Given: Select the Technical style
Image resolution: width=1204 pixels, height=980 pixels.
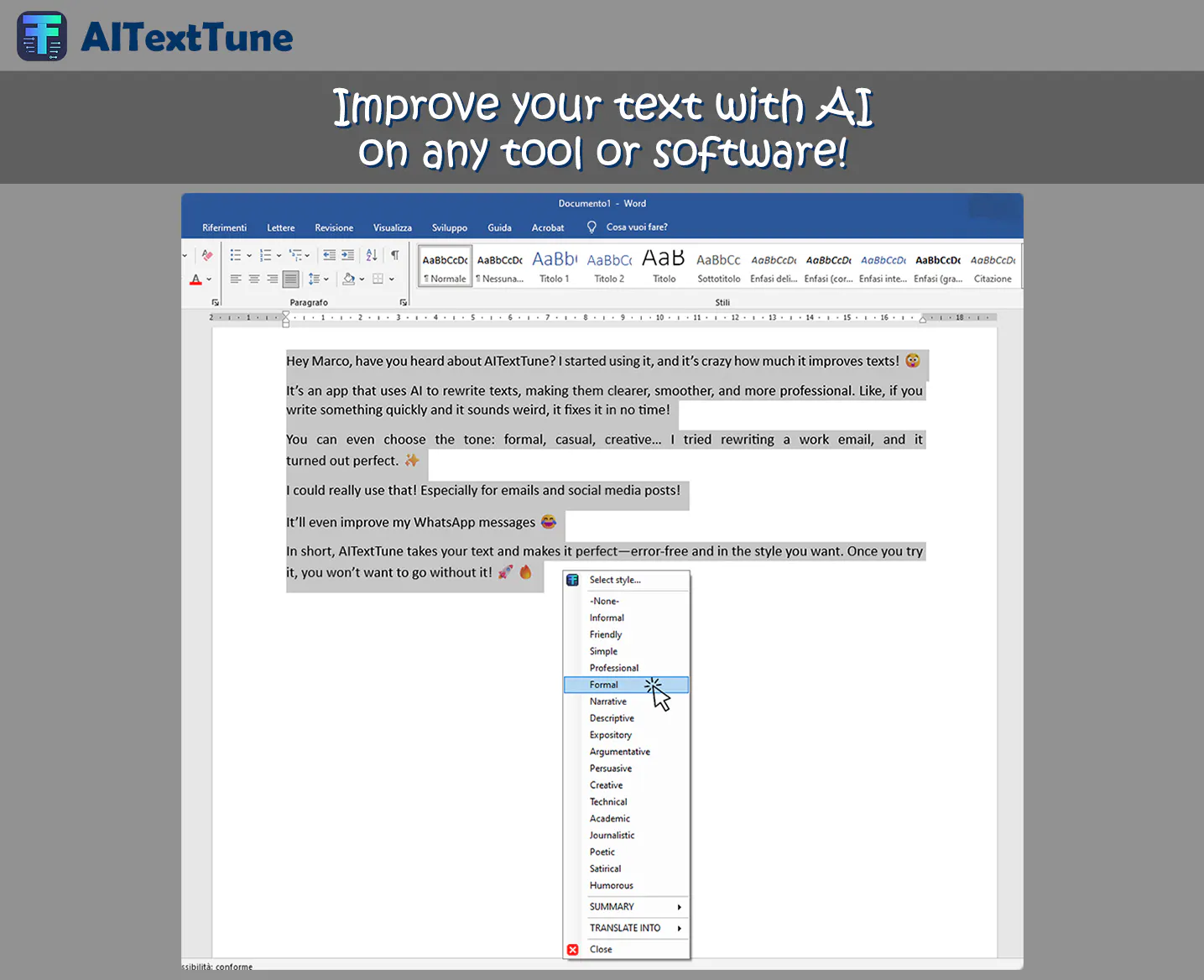Looking at the screenshot, I should pos(627,802).
